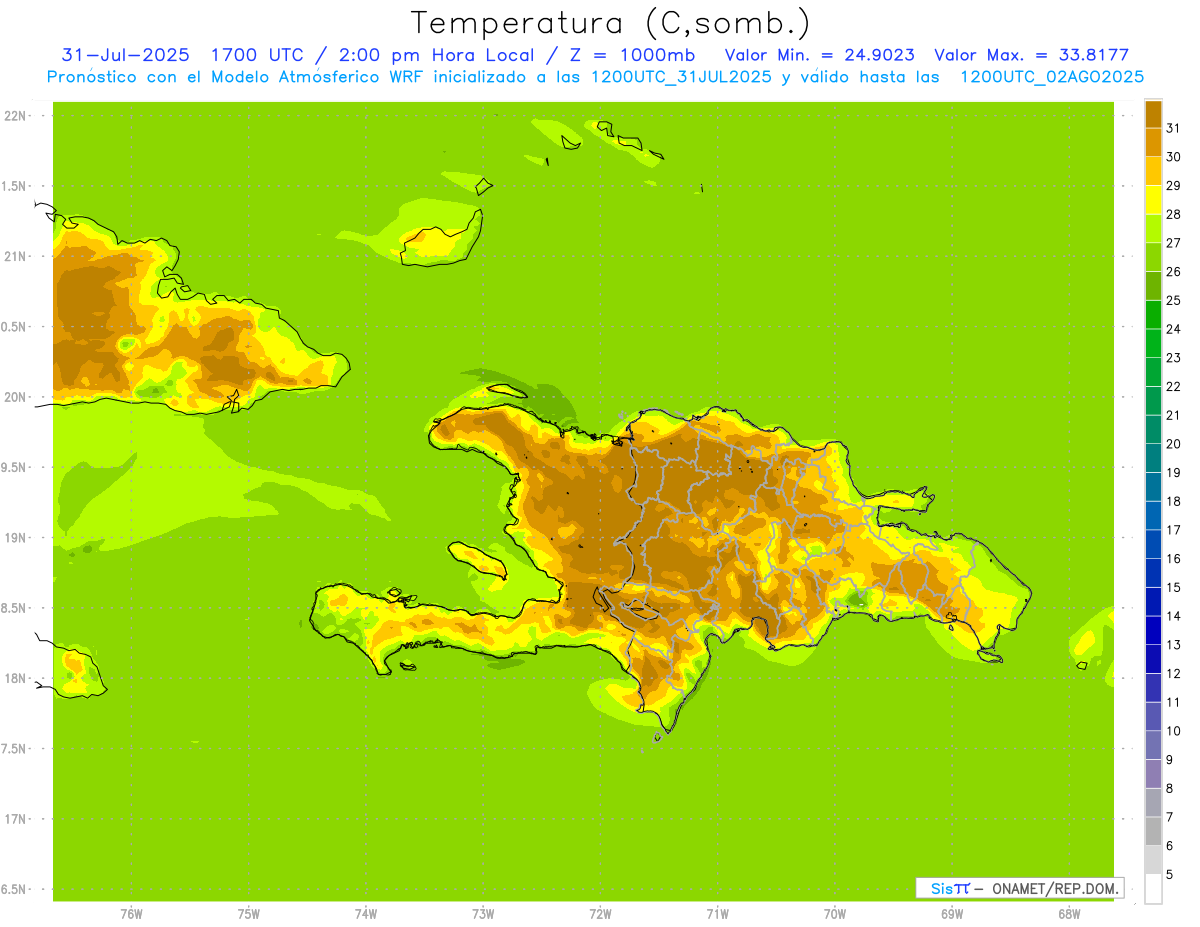Click the "71W" longitude axis label
Image resolution: width=1200 pixels, height=927 pixels.
717,913
